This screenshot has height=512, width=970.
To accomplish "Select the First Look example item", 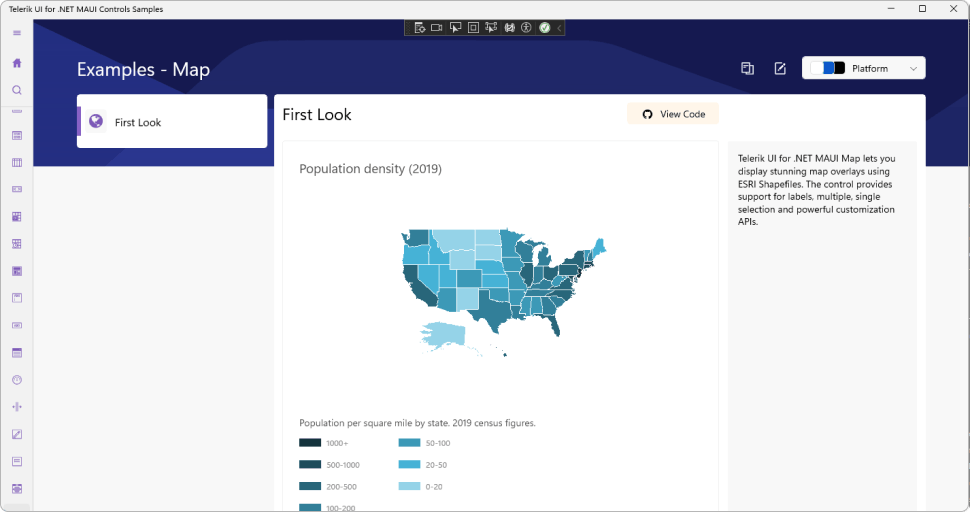I will (x=172, y=122).
